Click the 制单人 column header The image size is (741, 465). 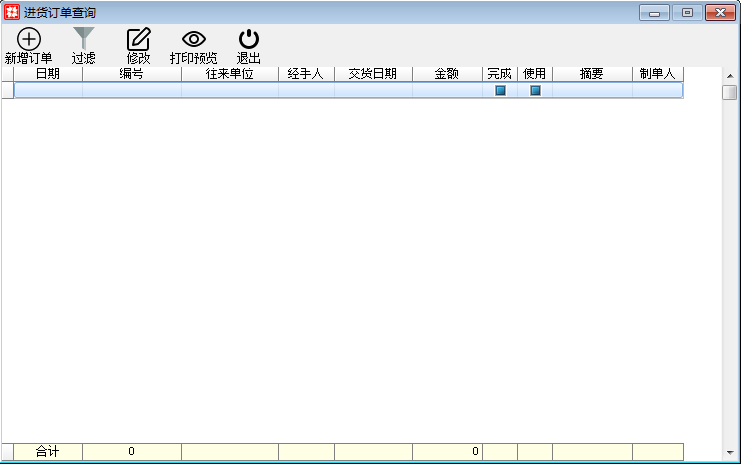(657, 74)
